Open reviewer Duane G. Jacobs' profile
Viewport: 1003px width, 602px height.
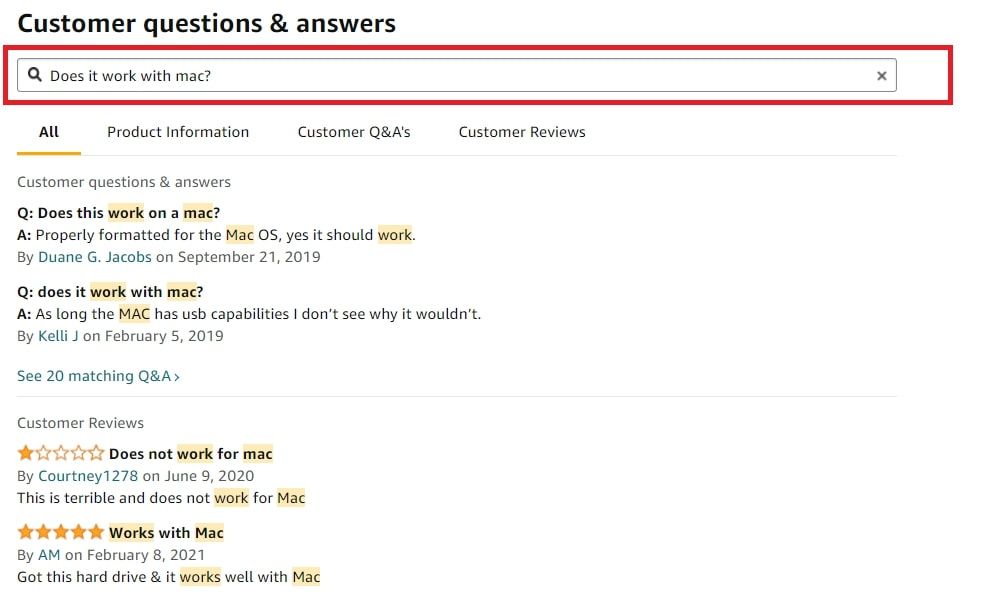coord(95,256)
